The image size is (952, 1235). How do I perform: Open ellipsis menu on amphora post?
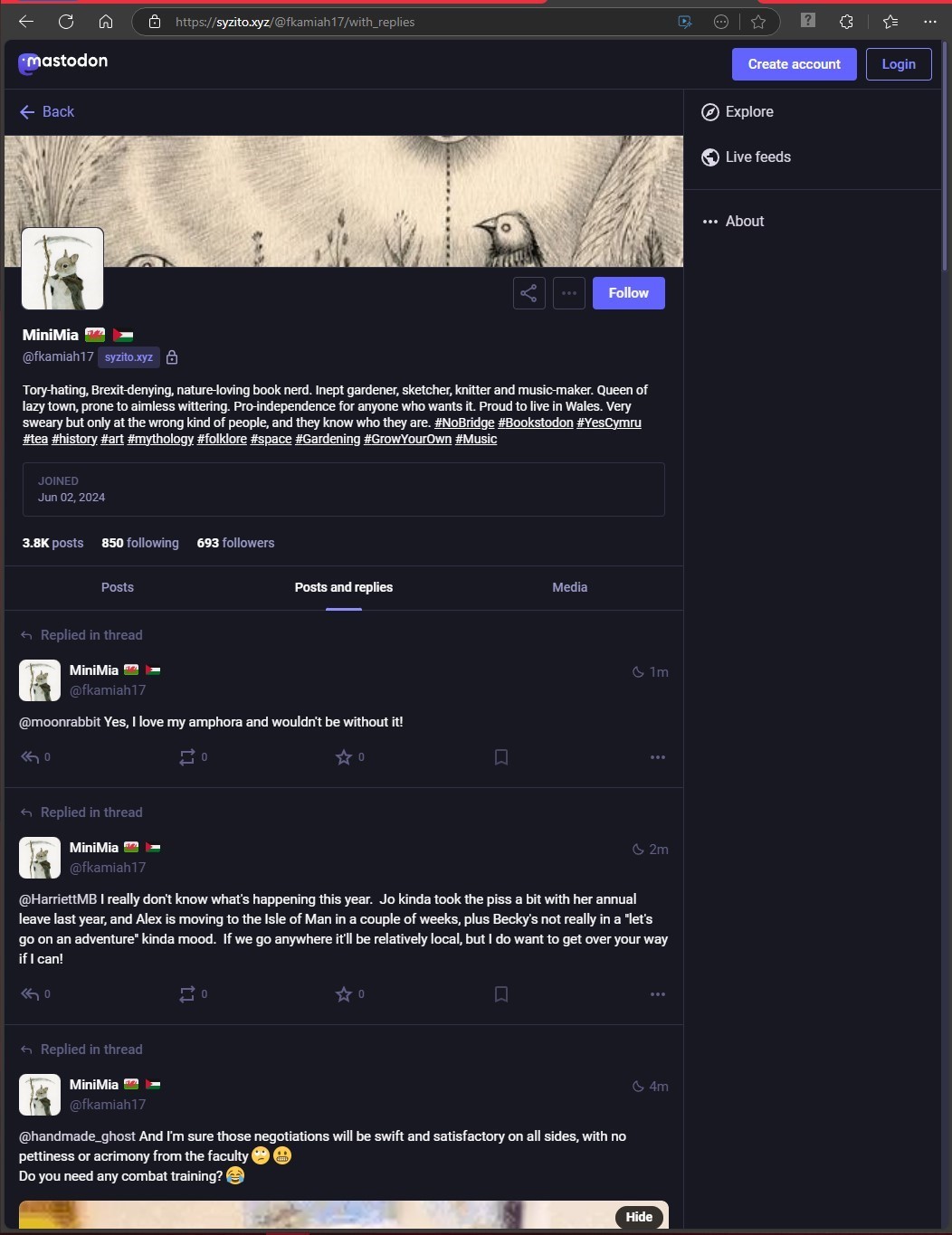[x=658, y=757]
